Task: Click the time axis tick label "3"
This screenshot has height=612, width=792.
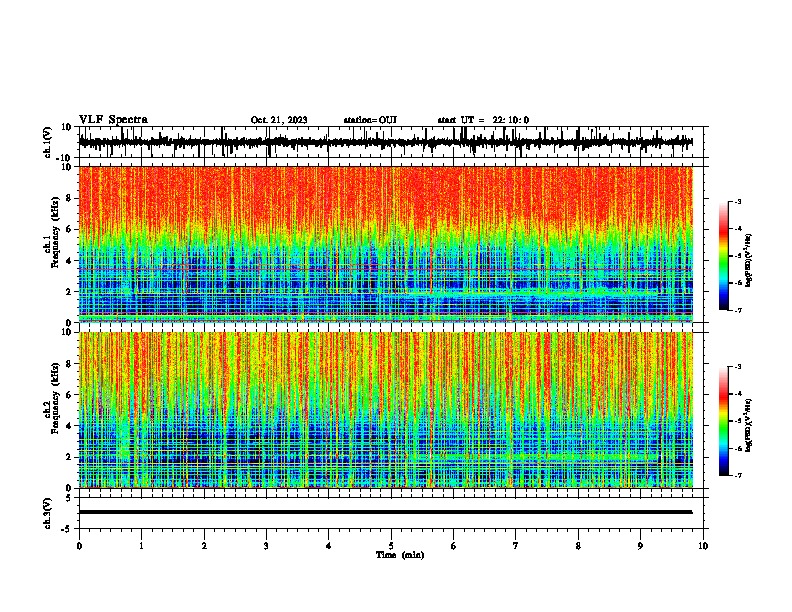Action: coord(266,546)
